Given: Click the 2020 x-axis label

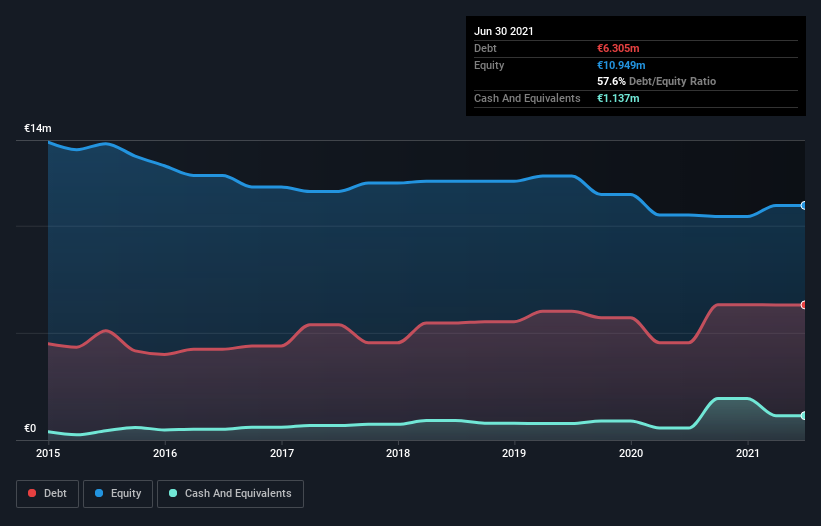Looking at the screenshot, I should pyautogui.click(x=631, y=453).
